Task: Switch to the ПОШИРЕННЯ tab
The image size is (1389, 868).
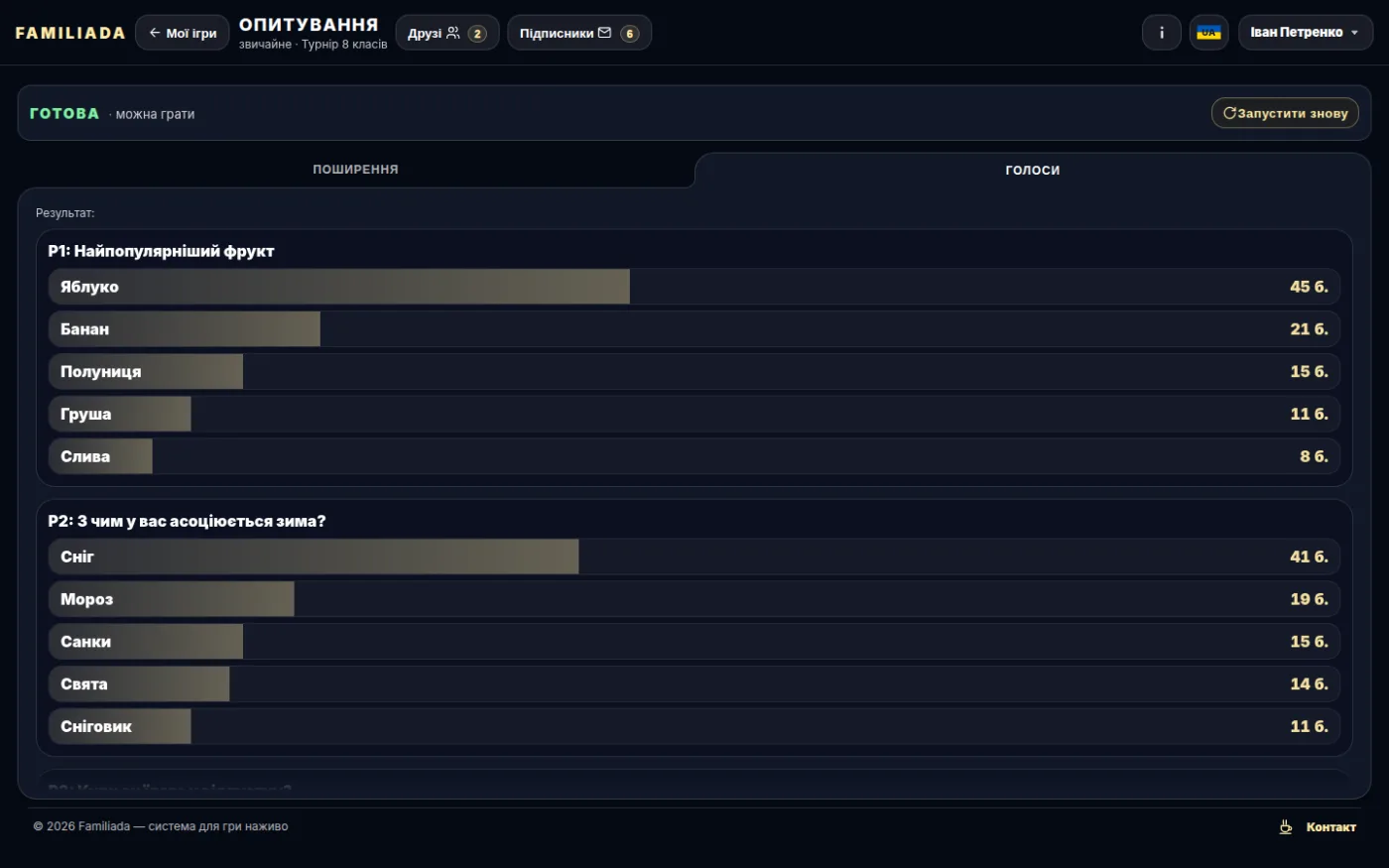Action: point(355,170)
